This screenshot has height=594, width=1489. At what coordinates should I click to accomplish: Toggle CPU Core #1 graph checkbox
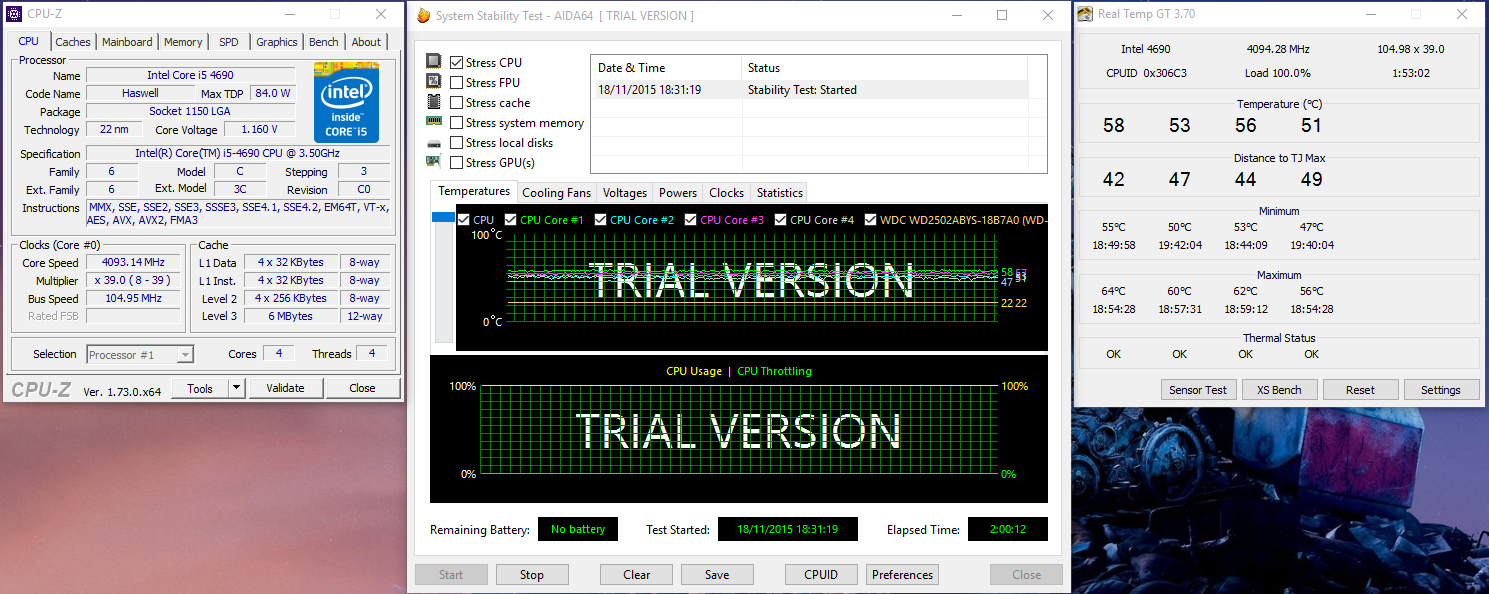click(511, 219)
